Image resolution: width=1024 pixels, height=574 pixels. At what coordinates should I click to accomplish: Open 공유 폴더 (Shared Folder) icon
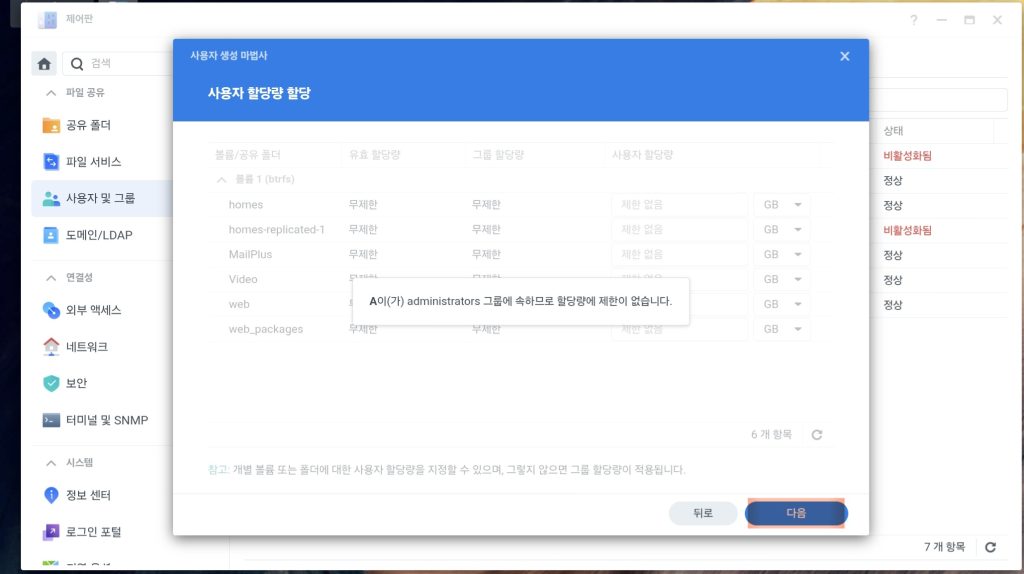(52, 125)
